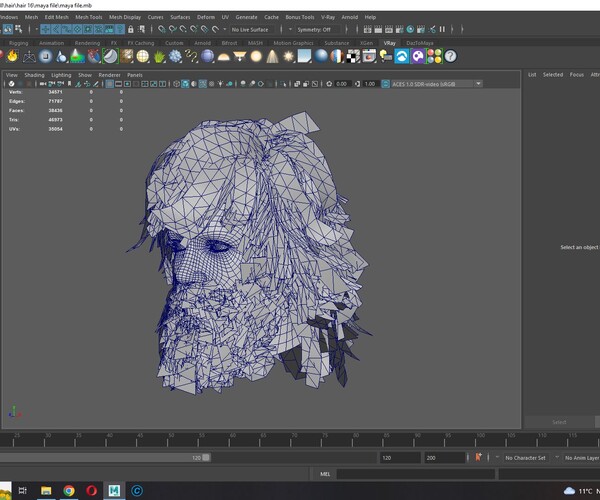
Task: Open the Symmetry: Off dropdown
Action: pos(317,29)
